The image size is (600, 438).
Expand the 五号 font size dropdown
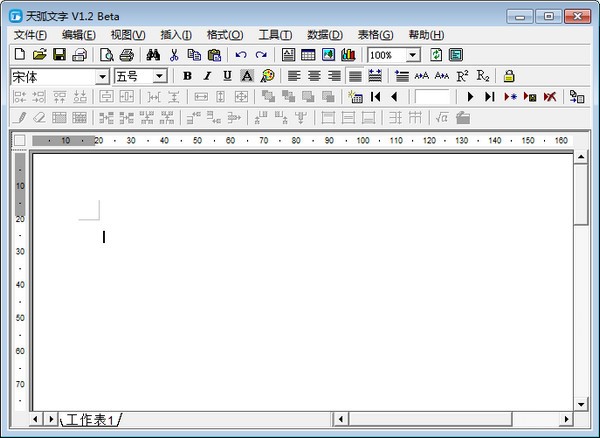159,76
